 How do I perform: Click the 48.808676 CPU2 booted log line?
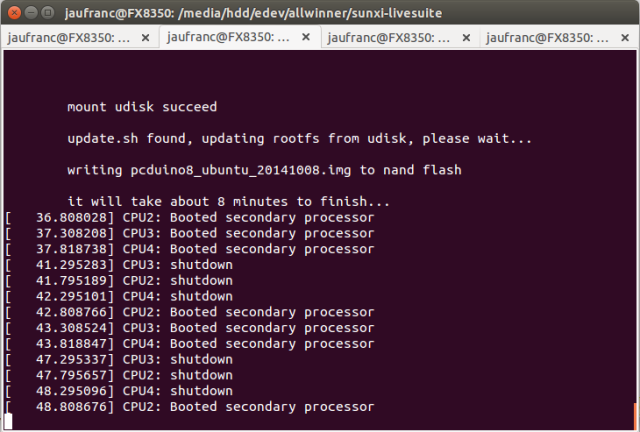point(190,407)
